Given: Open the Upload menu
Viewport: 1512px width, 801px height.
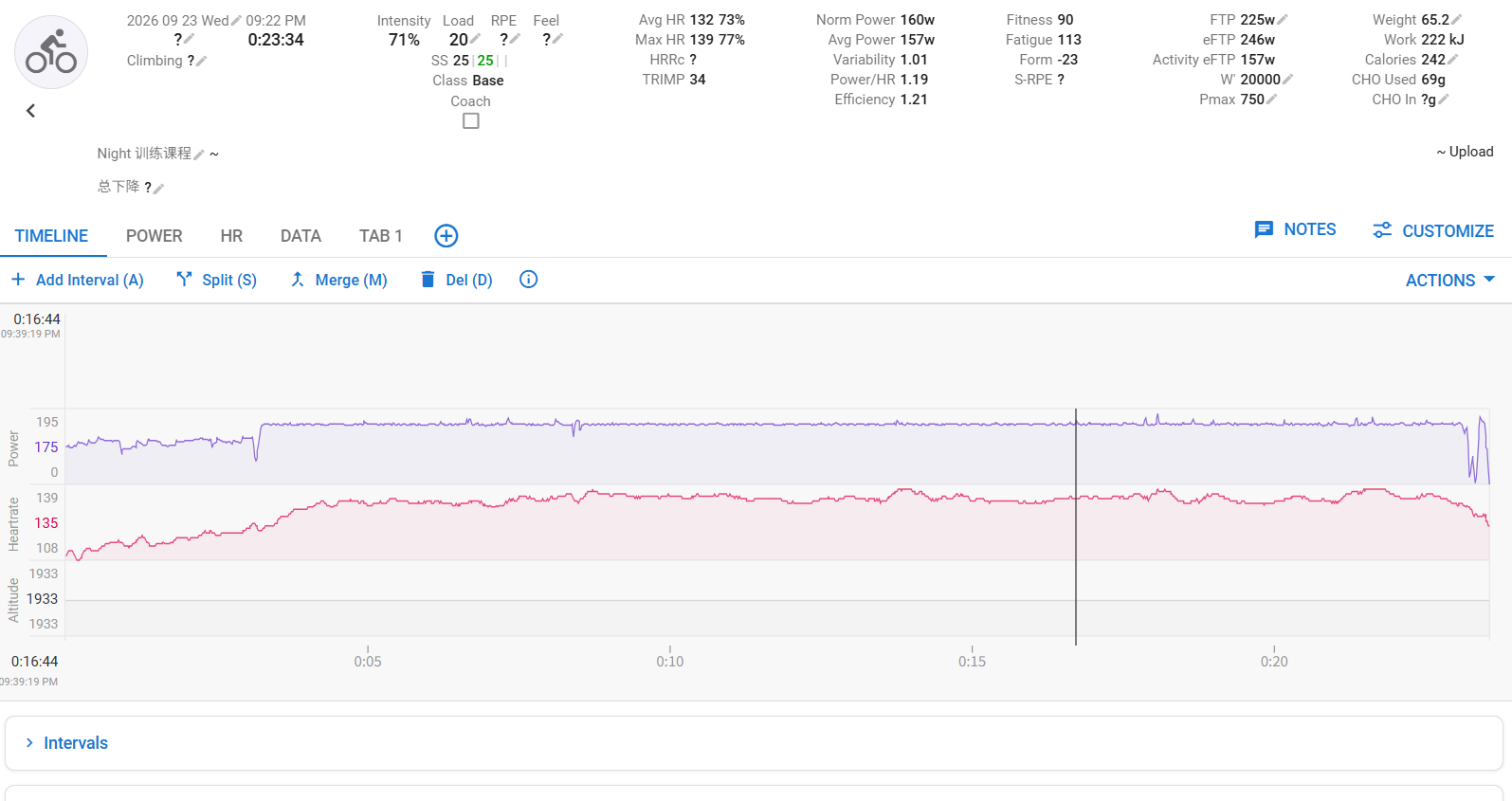Looking at the screenshot, I should 1465,152.
